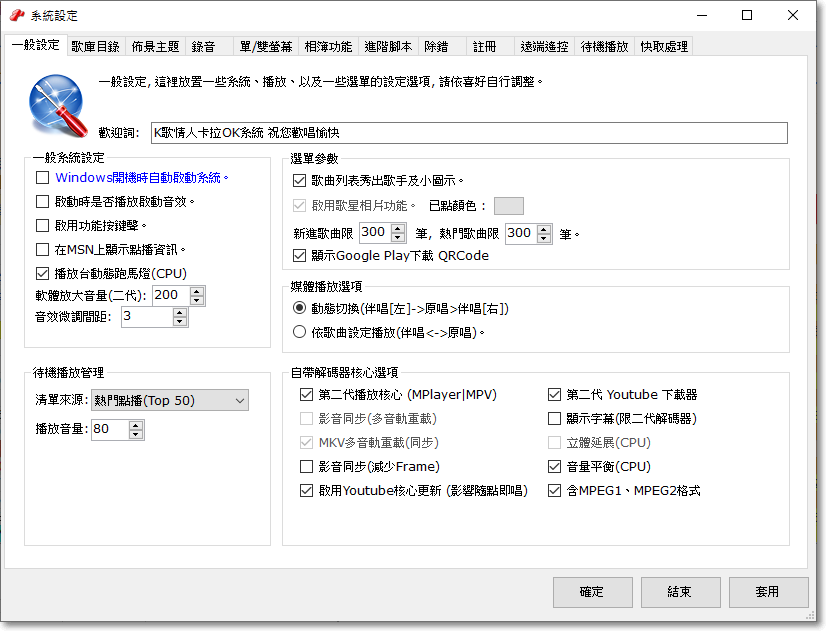
Task: Click the red app icon in title bar
Action: [x=16, y=16]
